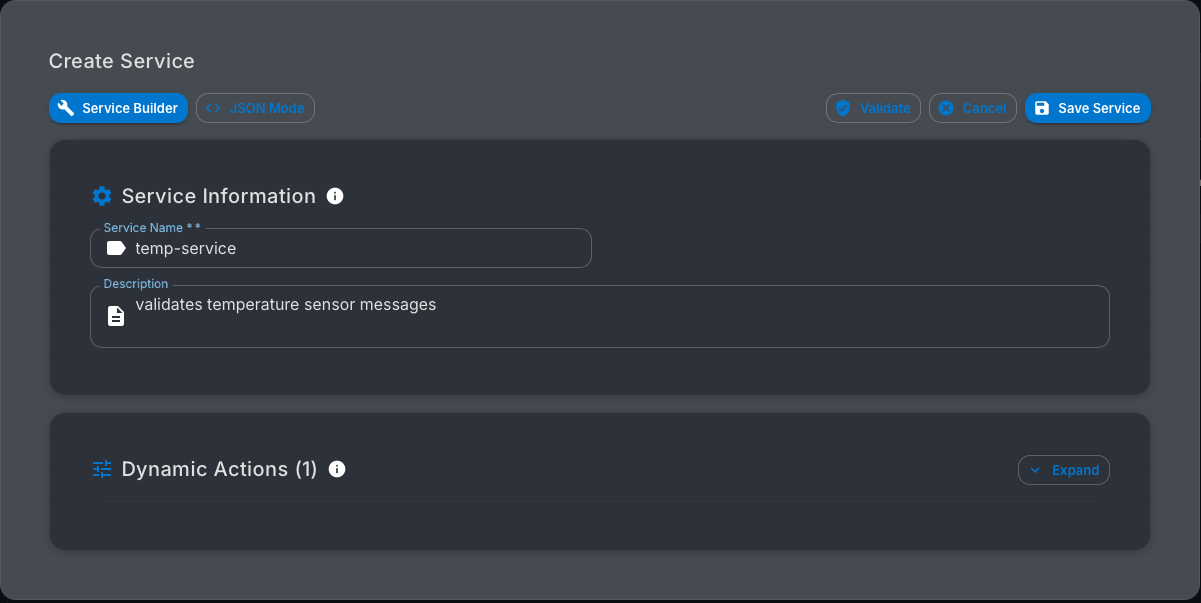1201x603 pixels.
Task: Click the save disk icon on Save Service
Action: 1043,108
